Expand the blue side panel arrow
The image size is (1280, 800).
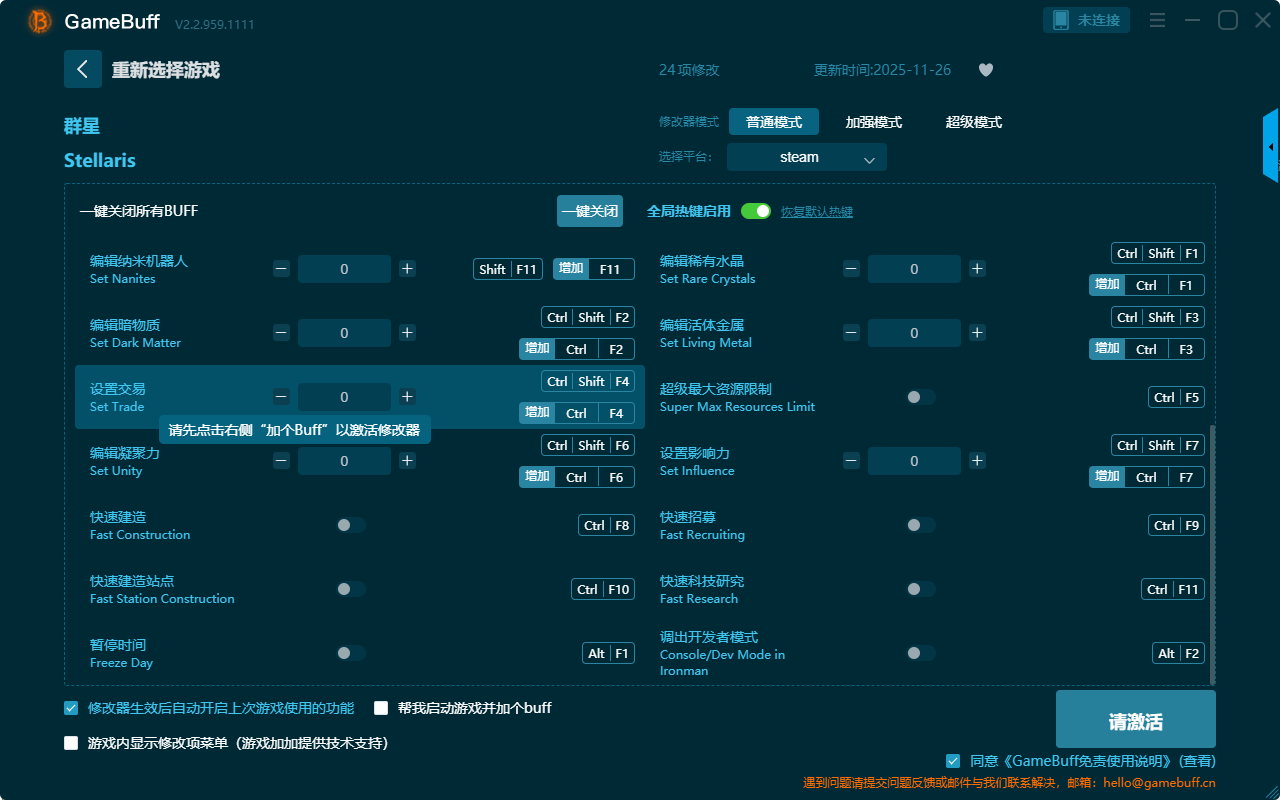point(1271,147)
